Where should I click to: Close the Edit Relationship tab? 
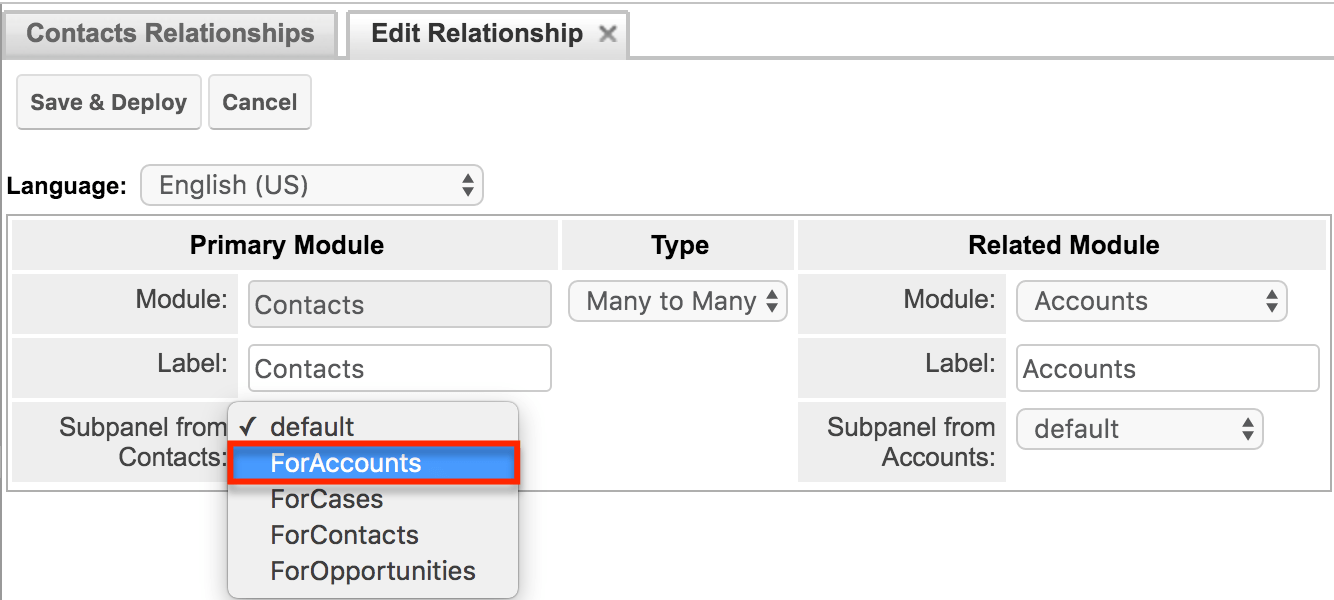click(x=609, y=33)
